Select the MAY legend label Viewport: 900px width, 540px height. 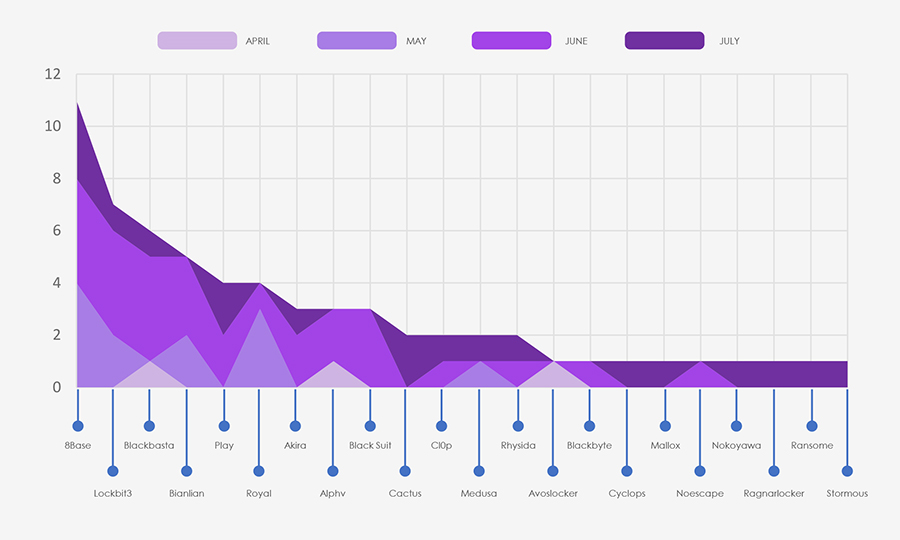[x=416, y=41]
